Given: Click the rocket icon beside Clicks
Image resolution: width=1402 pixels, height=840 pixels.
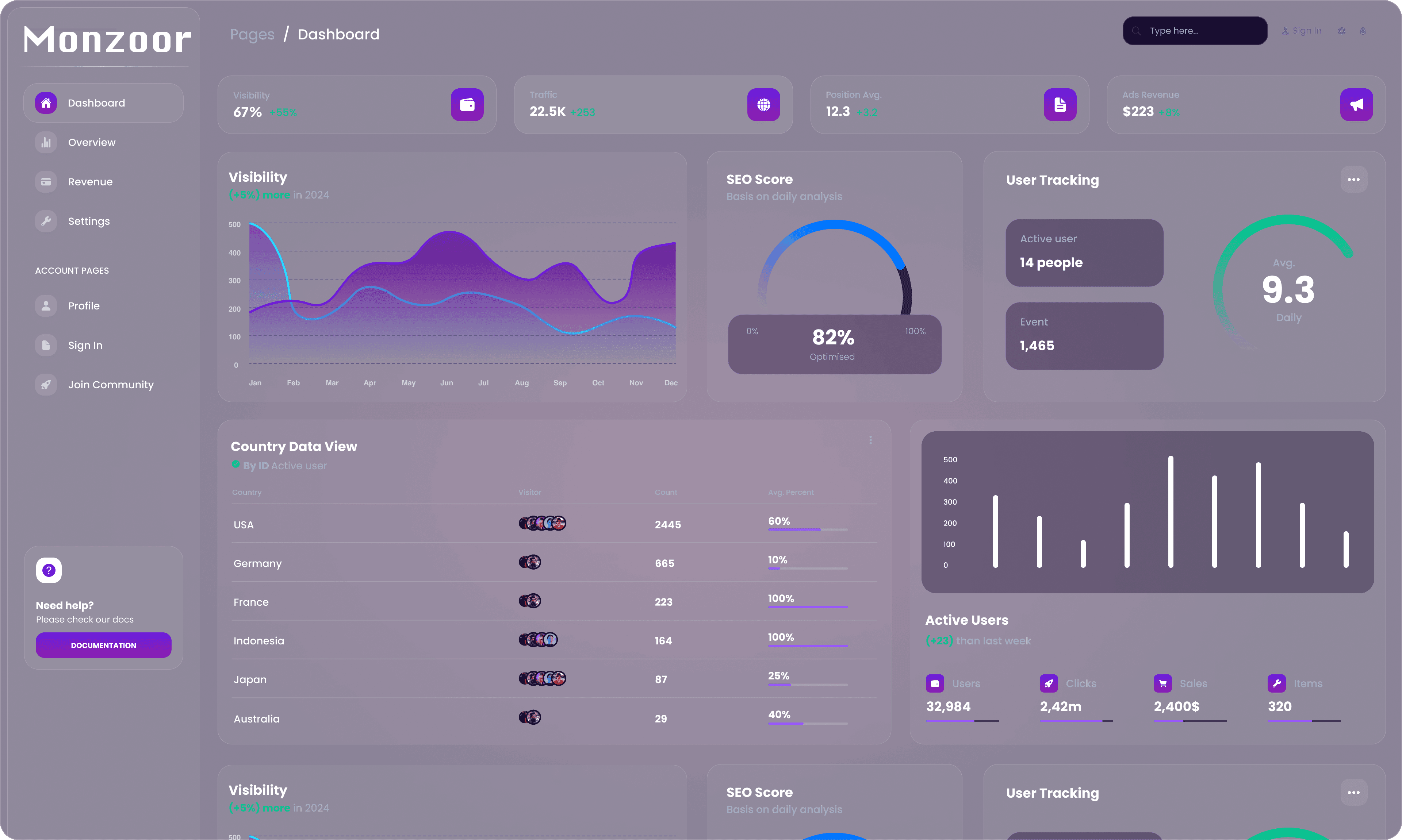Looking at the screenshot, I should 1049,683.
